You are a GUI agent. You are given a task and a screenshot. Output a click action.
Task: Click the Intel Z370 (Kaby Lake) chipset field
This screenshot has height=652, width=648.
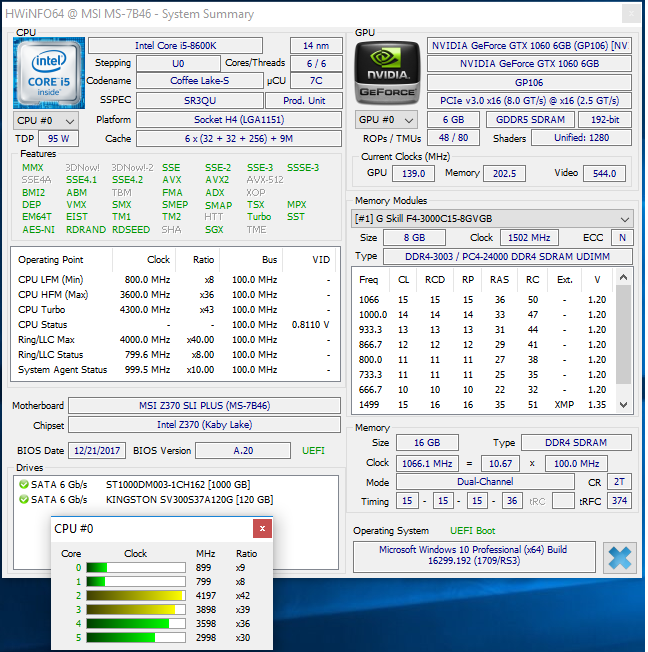click(205, 425)
